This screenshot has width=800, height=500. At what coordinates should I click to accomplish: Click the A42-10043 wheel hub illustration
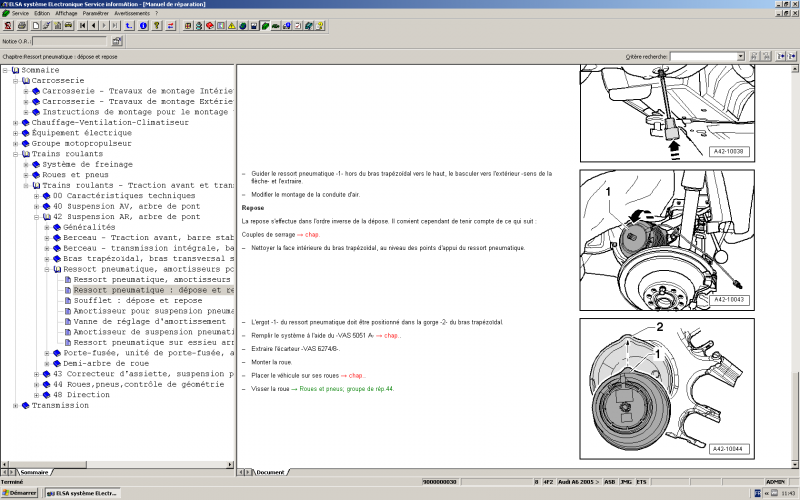[x=667, y=240]
